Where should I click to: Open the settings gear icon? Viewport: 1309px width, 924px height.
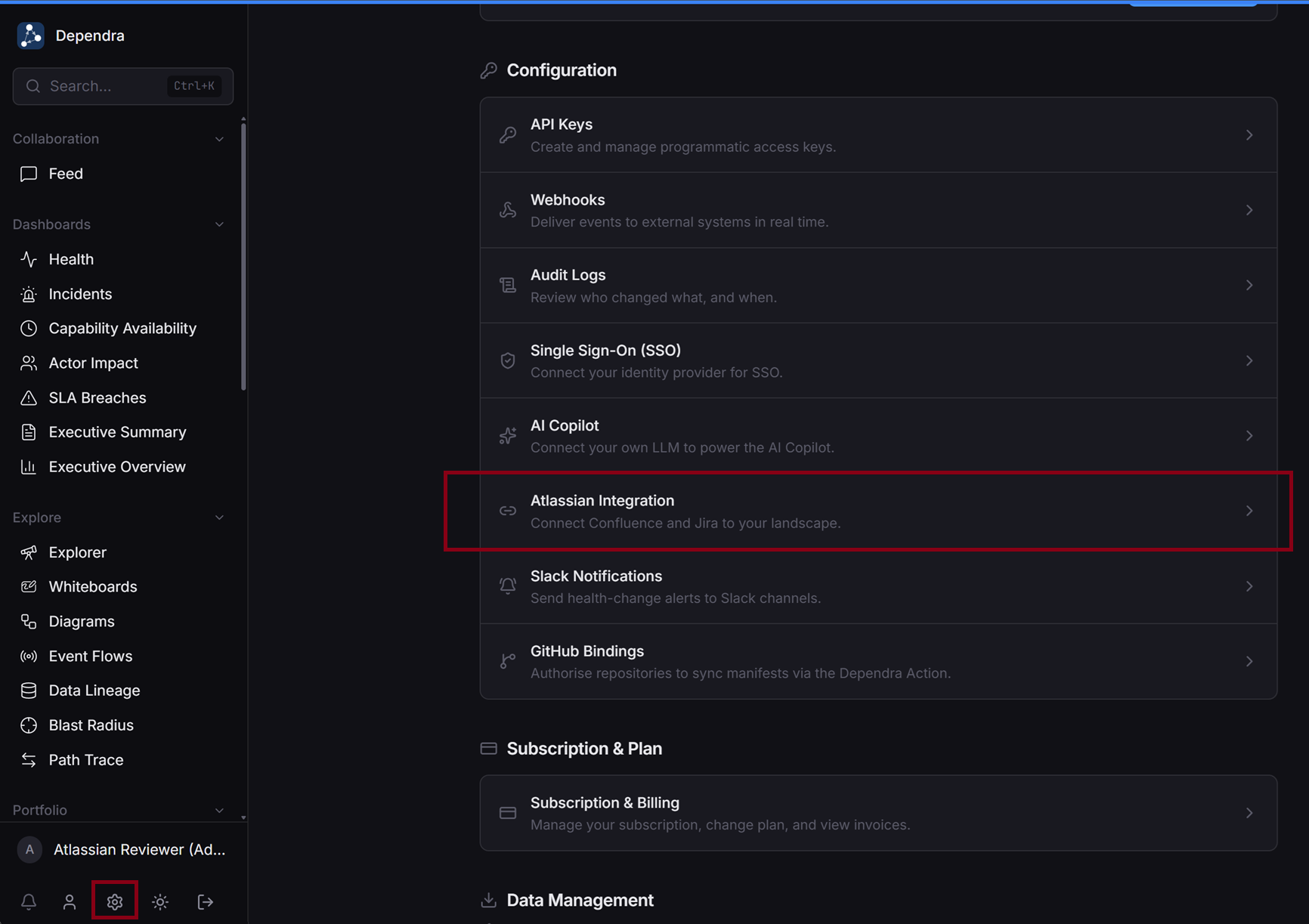(x=115, y=901)
